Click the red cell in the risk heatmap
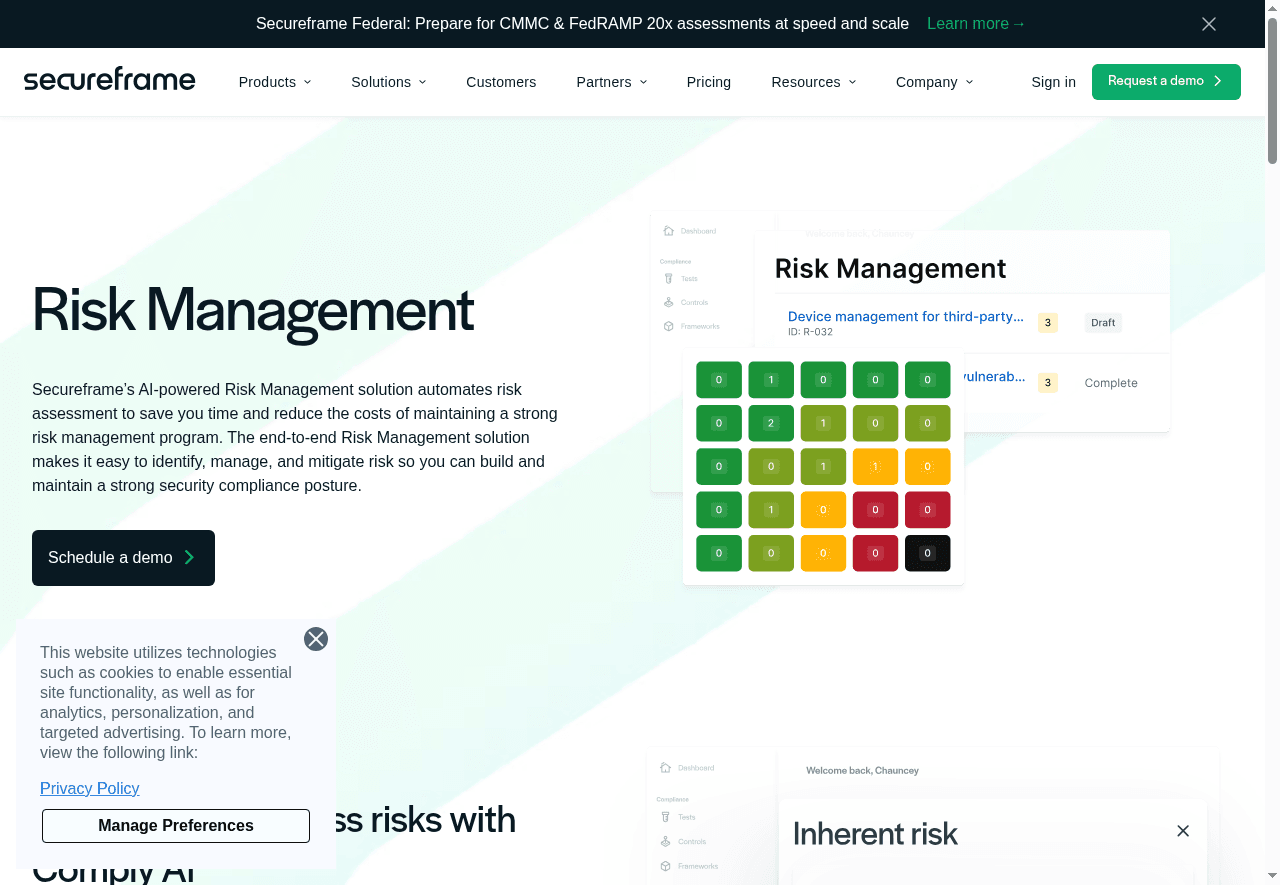Image resolution: width=1280 pixels, height=885 pixels. [875, 510]
